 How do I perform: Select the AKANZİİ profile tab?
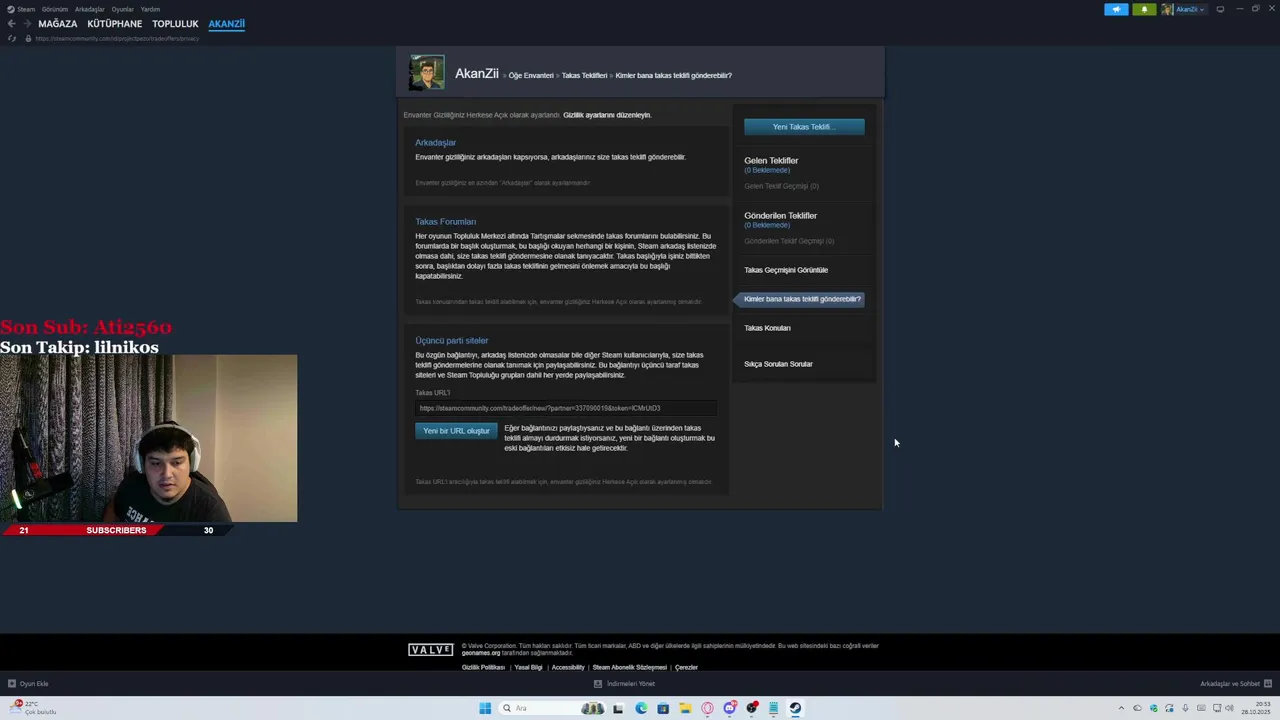[x=226, y=24]
